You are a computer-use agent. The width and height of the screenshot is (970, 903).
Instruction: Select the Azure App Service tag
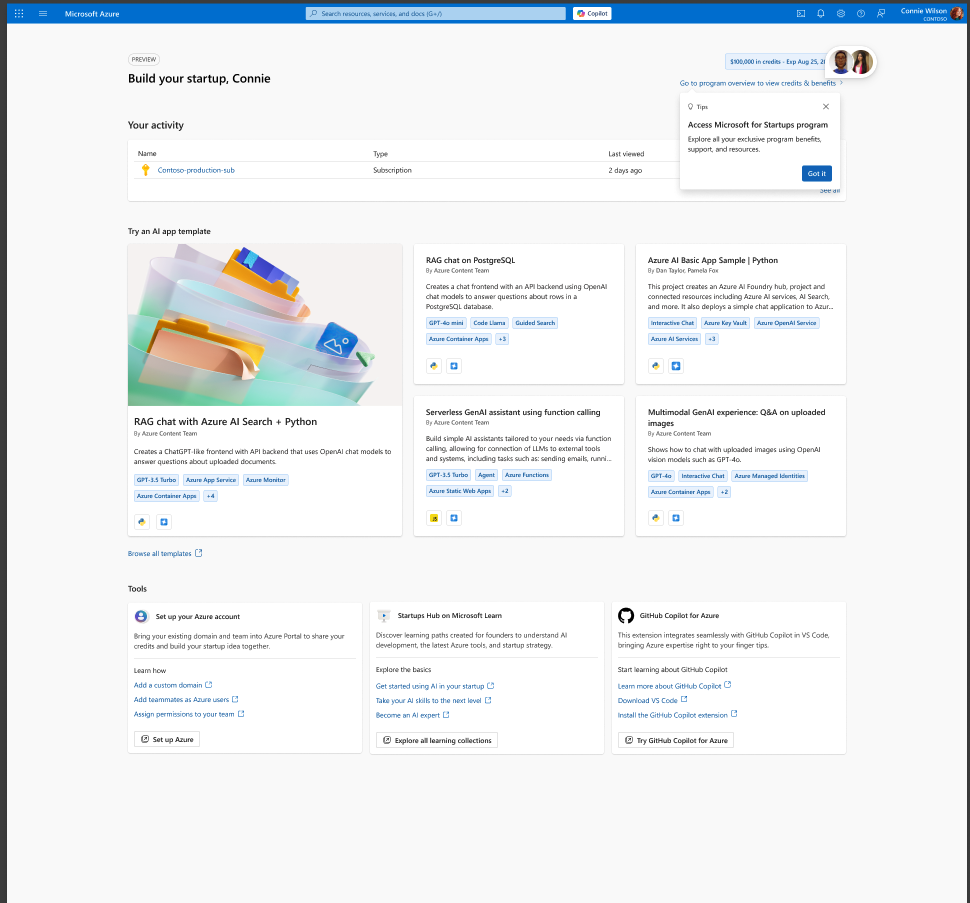211,480
